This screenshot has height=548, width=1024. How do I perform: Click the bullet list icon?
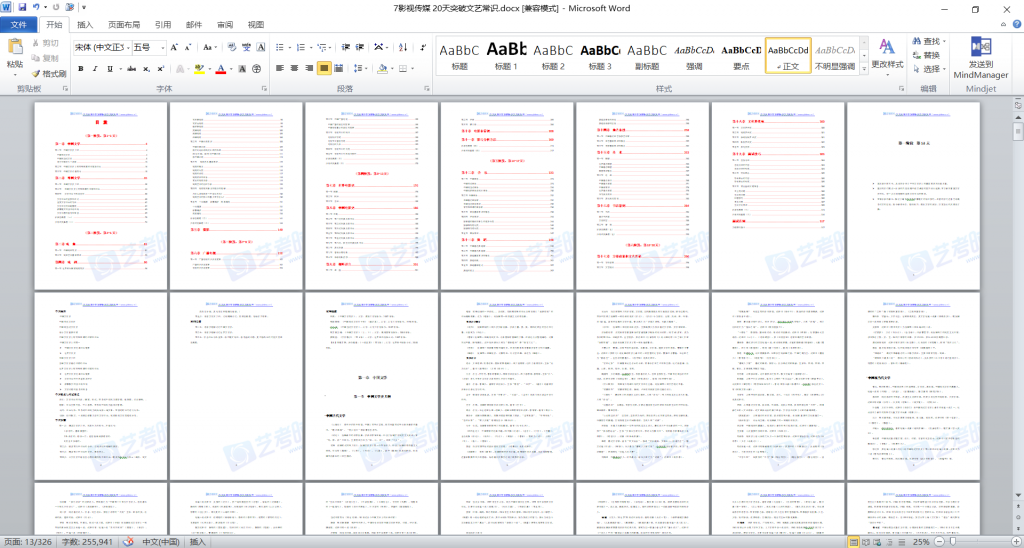(x=282, y=47)
